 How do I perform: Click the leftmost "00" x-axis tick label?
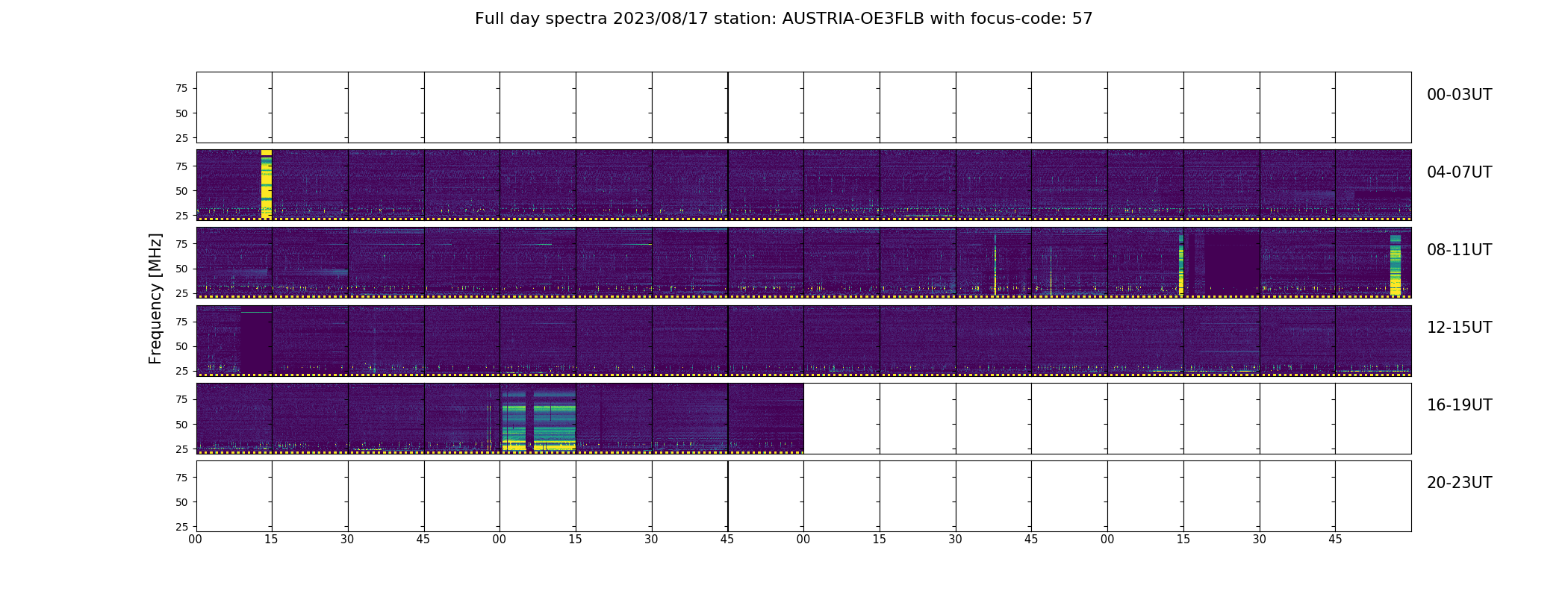pyautogui.click(x=196, y=540)
